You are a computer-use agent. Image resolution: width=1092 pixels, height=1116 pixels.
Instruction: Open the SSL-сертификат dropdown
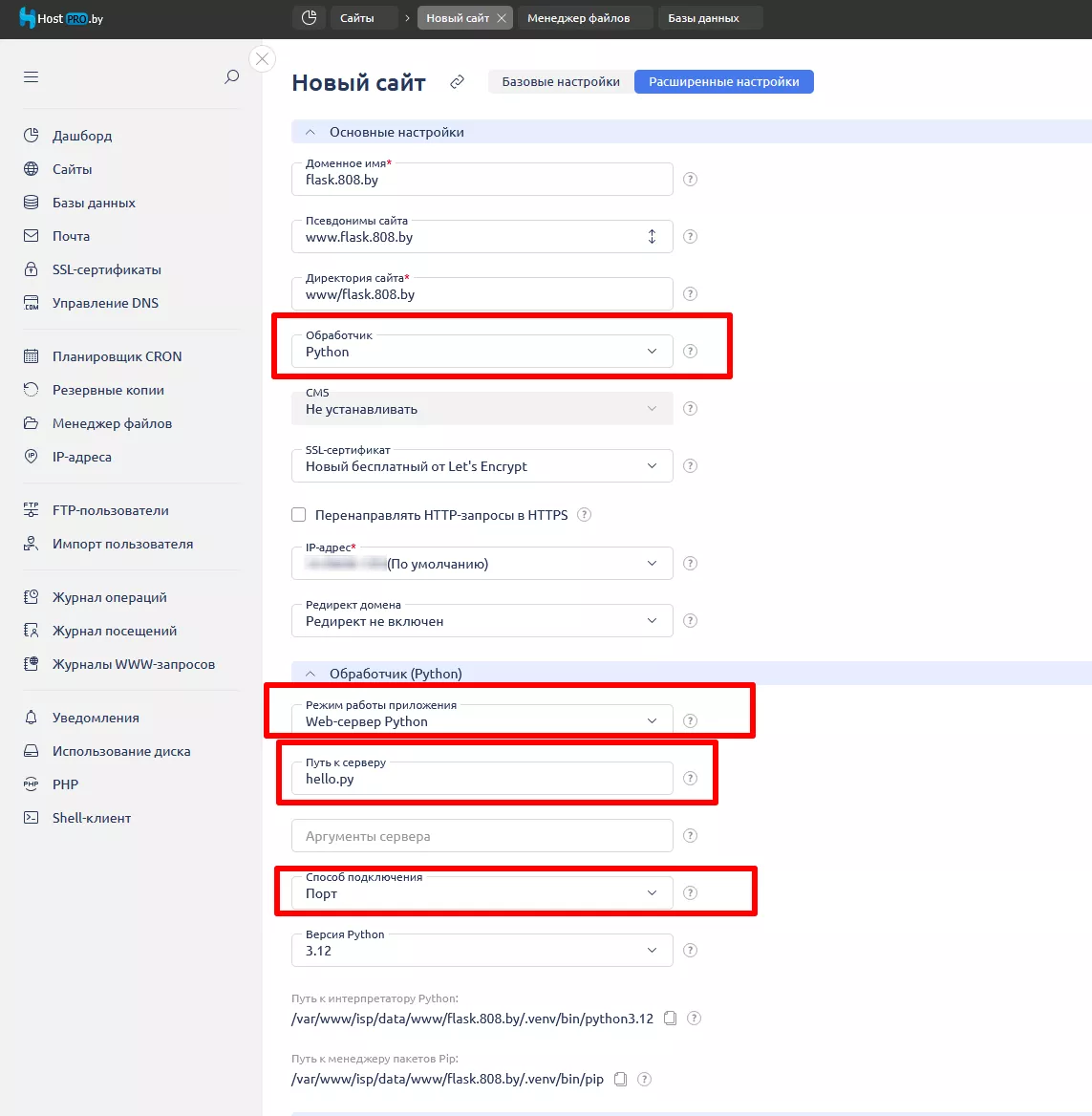[x=482, y=466]
